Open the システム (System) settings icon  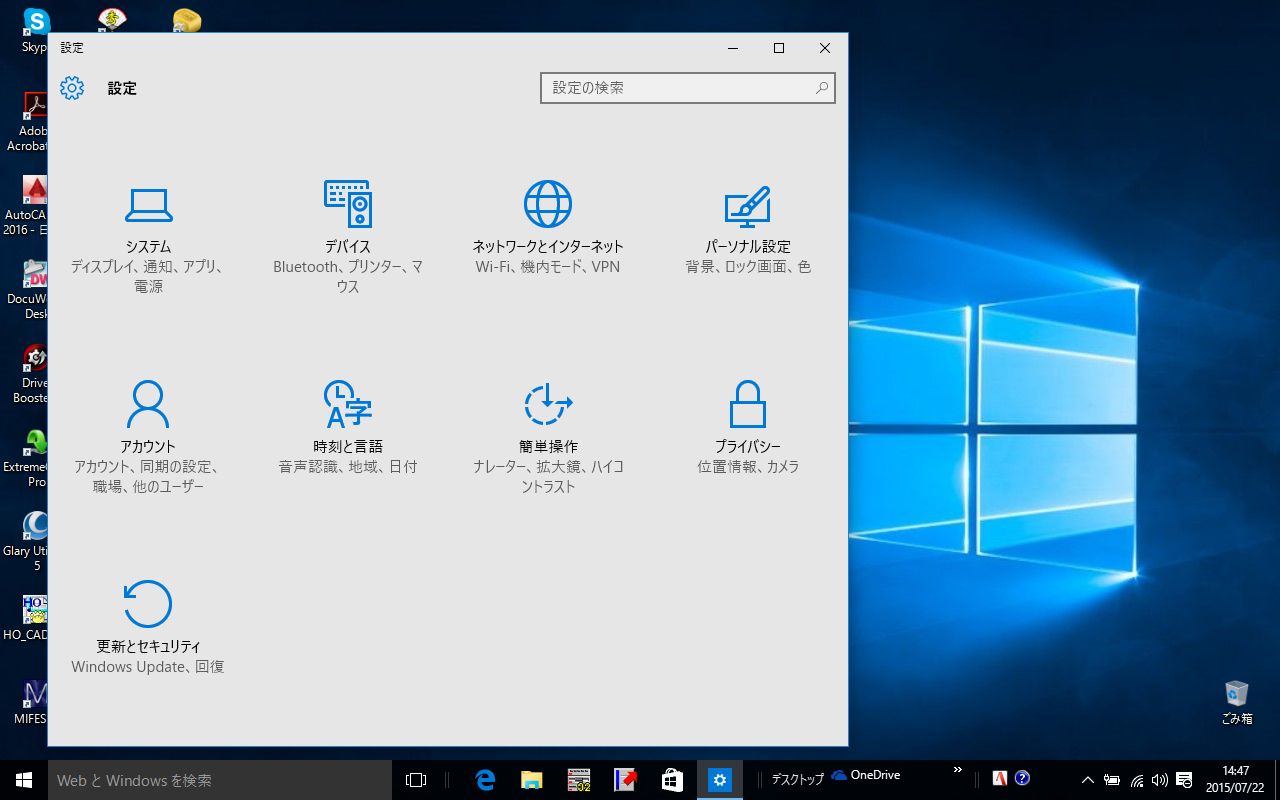(148, 205)
